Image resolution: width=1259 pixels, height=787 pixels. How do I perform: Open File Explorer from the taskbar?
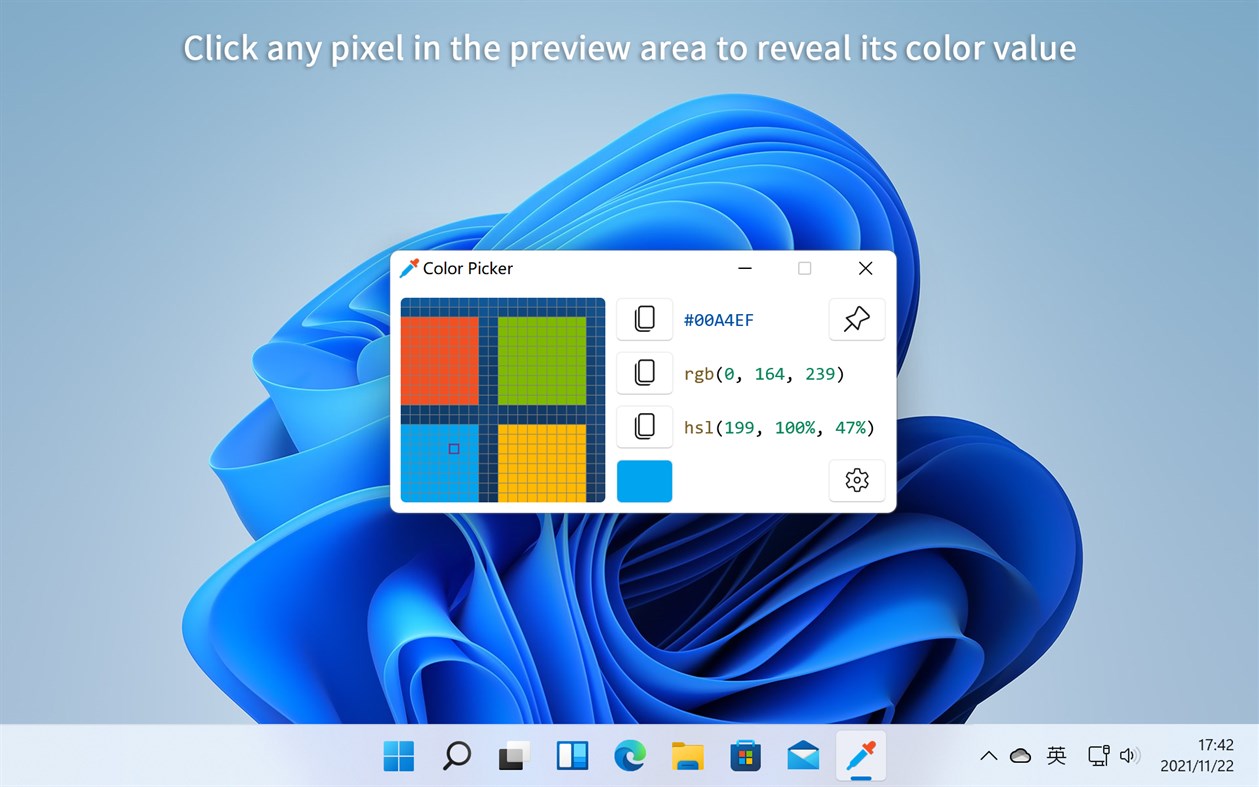click(688, 756)
